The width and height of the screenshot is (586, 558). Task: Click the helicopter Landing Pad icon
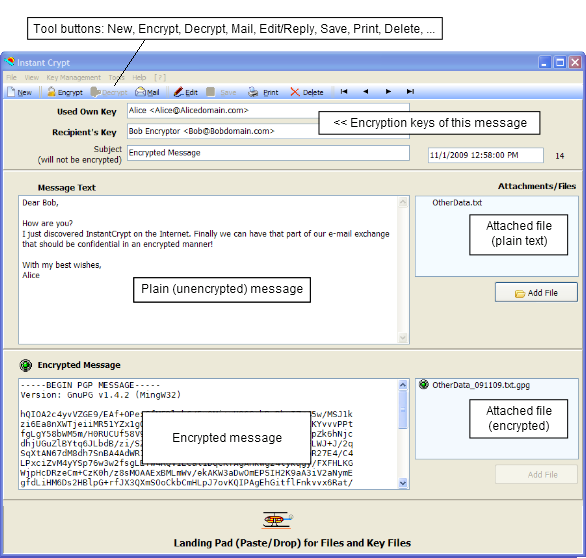[277, 520]
